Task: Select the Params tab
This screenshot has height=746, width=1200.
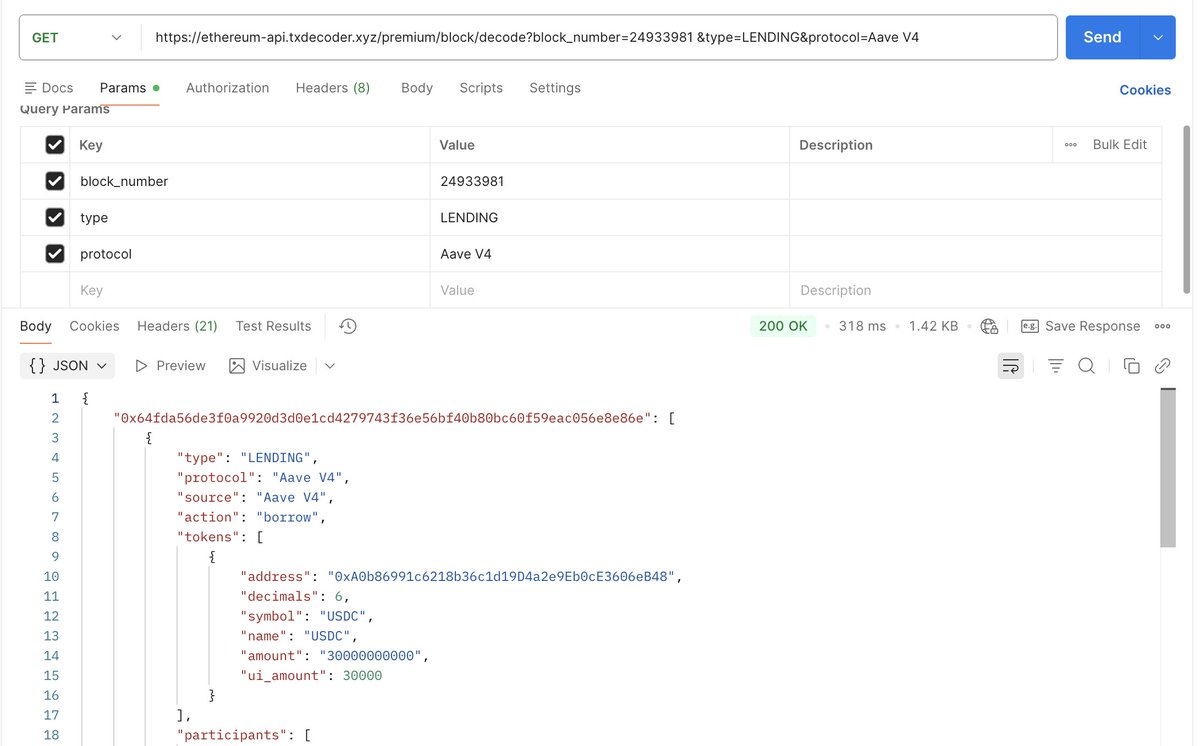Action: (129, 88)
